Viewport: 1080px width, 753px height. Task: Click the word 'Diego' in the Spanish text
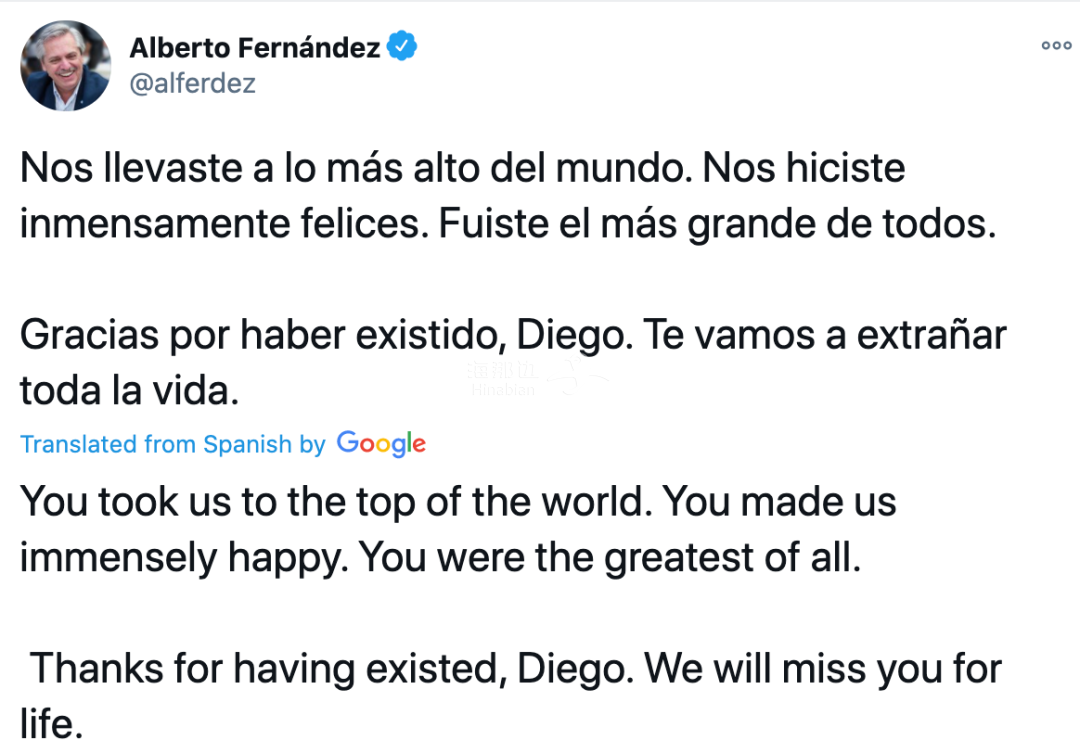572,336
